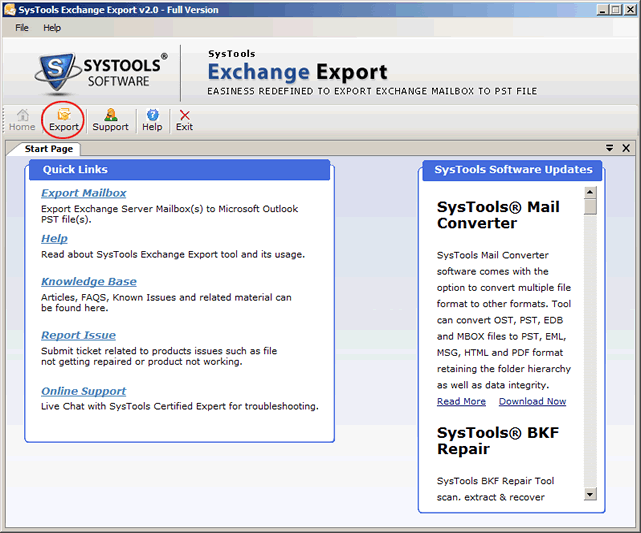641x533 pixels.
Task: Click the SysTools BKF Repair heading
Action: coord(498,441)
